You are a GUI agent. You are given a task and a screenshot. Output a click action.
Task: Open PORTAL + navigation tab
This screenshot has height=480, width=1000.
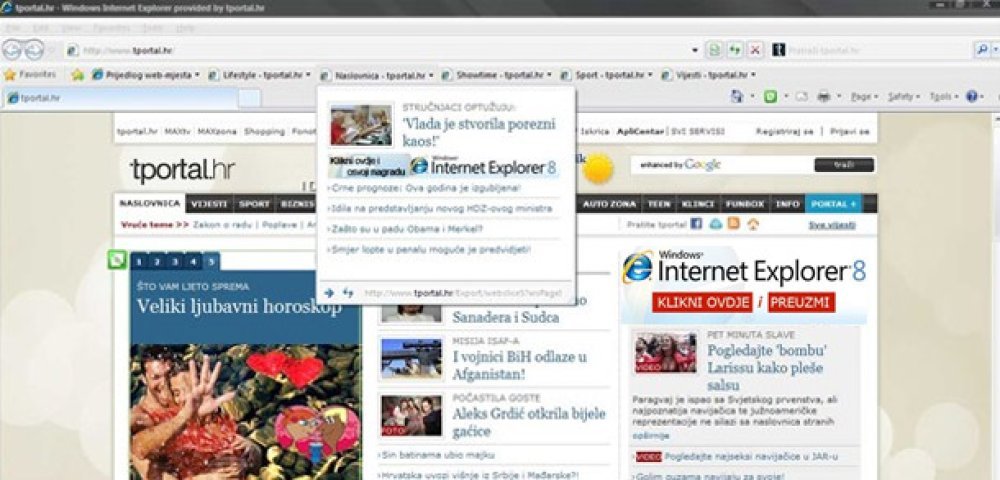[x=834, y=204]
